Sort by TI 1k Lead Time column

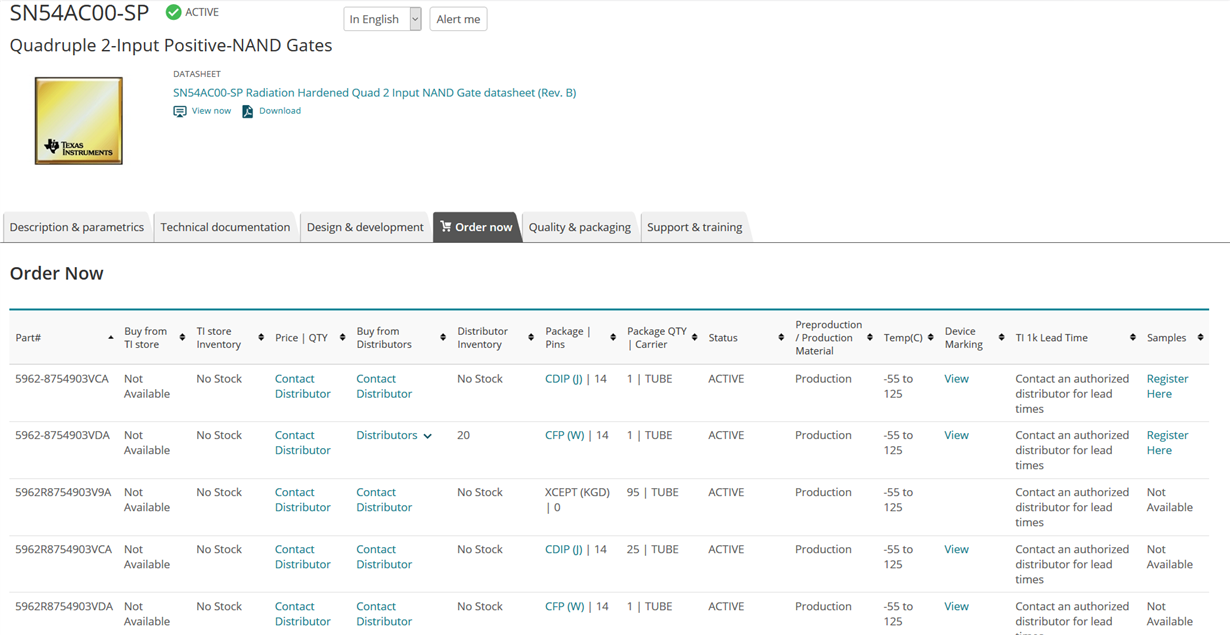(x=1133, y=338)
